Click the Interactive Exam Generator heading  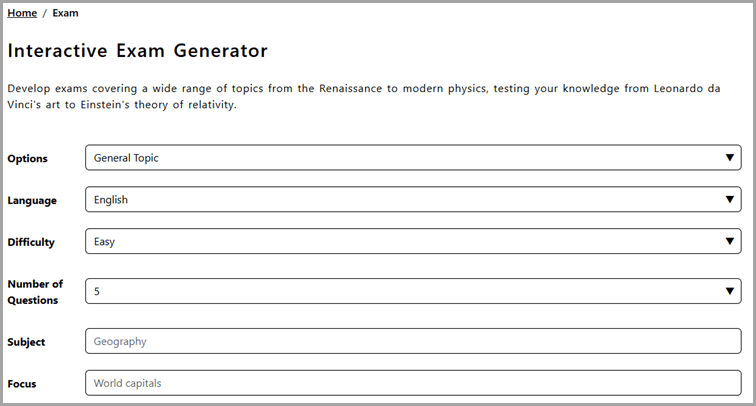(137, 51)
